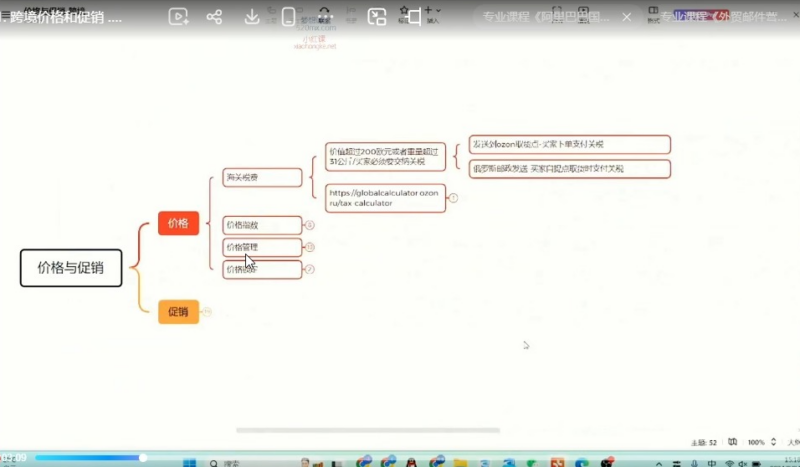Viewport: 800px width, 467px height.
Task: Close the 专业课程 recommendation banner
Action: (627, 17)
